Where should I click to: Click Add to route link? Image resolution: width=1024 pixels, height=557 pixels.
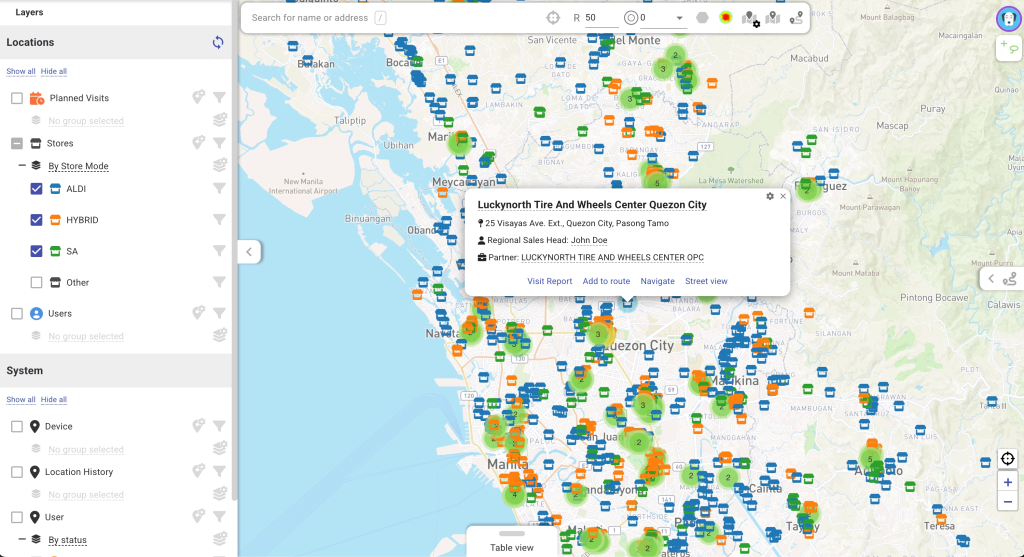click(606, 281)
